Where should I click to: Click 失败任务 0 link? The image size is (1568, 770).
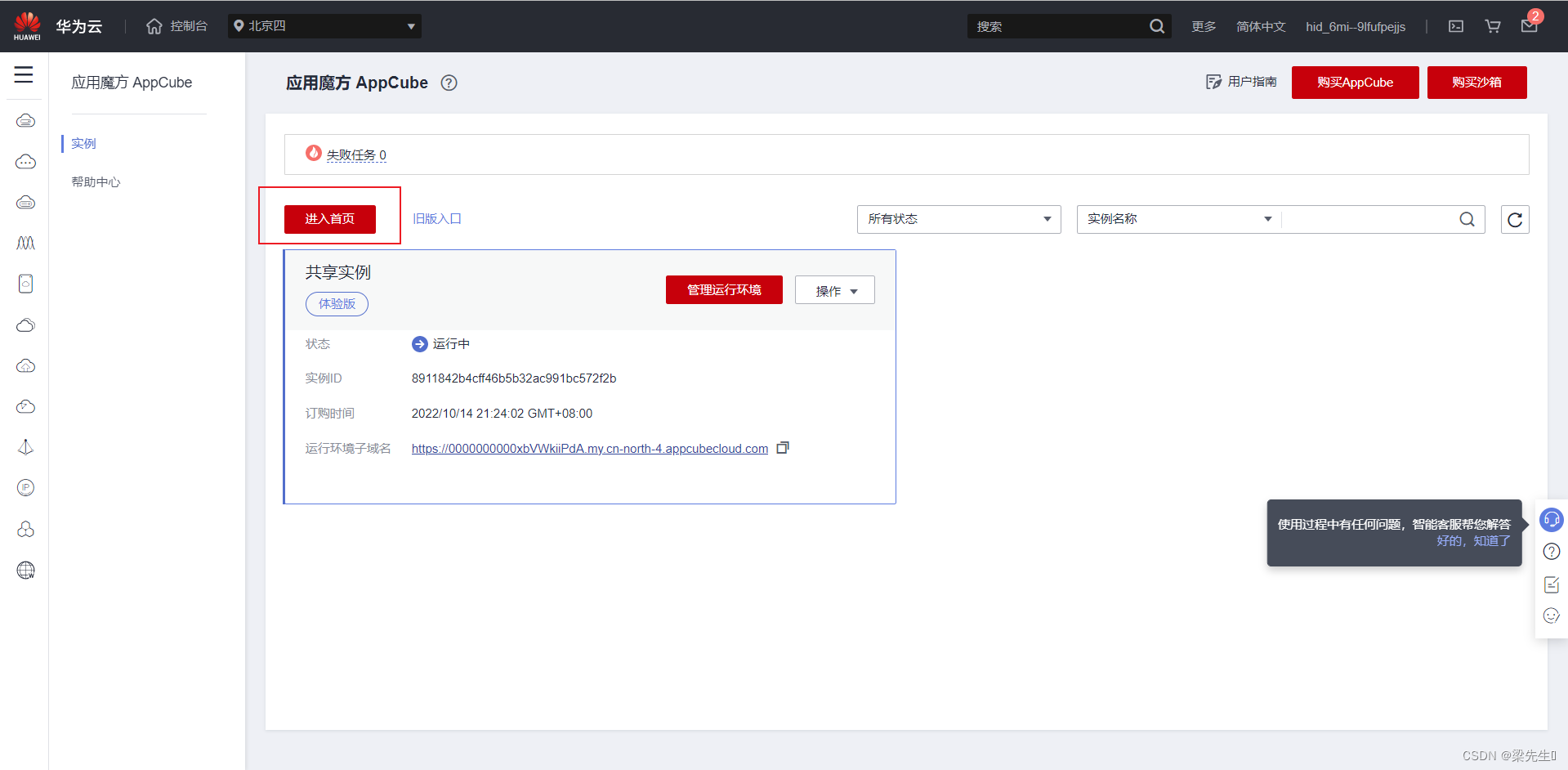pyautogui.click(x=356, y=154)
